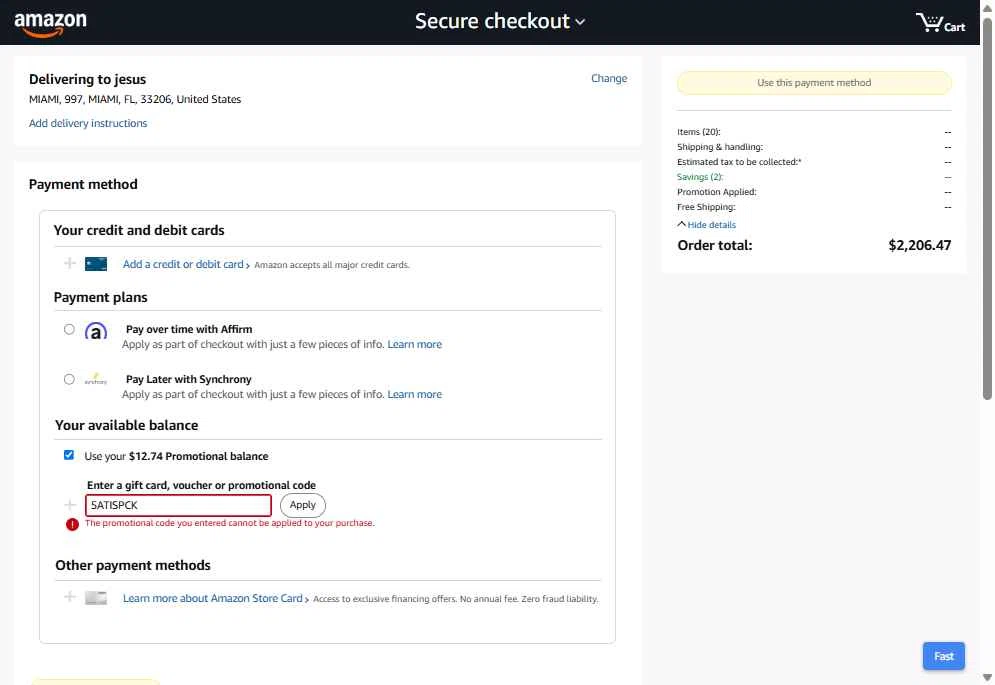Open the Amazon logo home link
Viewport: 995px width, 685px height.
pyautogui.click(x=51, y=24)
